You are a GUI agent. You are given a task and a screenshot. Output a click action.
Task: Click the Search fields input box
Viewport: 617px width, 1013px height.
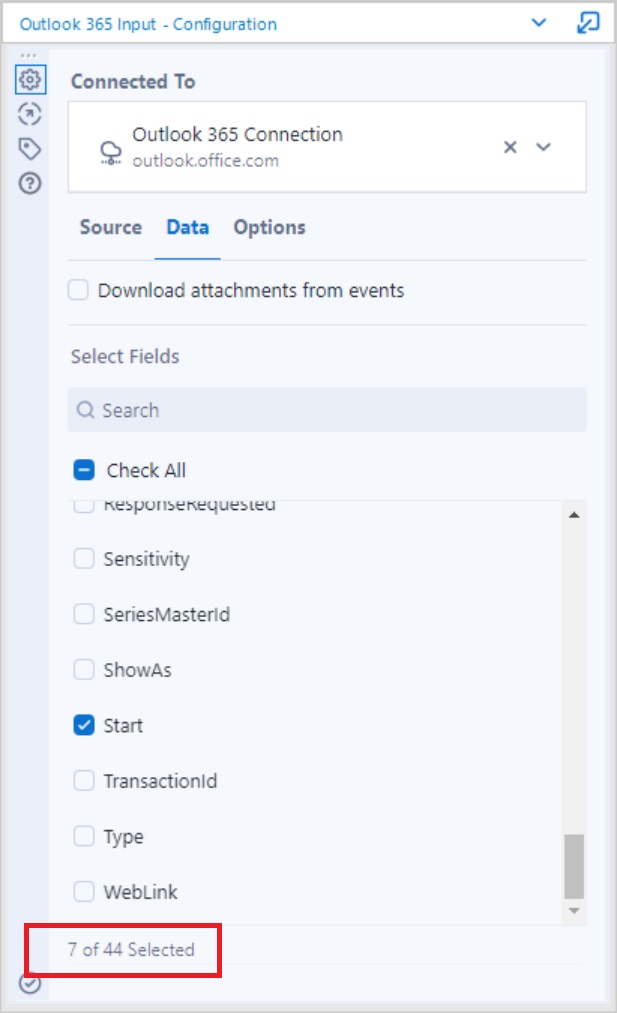coord(328,410)
